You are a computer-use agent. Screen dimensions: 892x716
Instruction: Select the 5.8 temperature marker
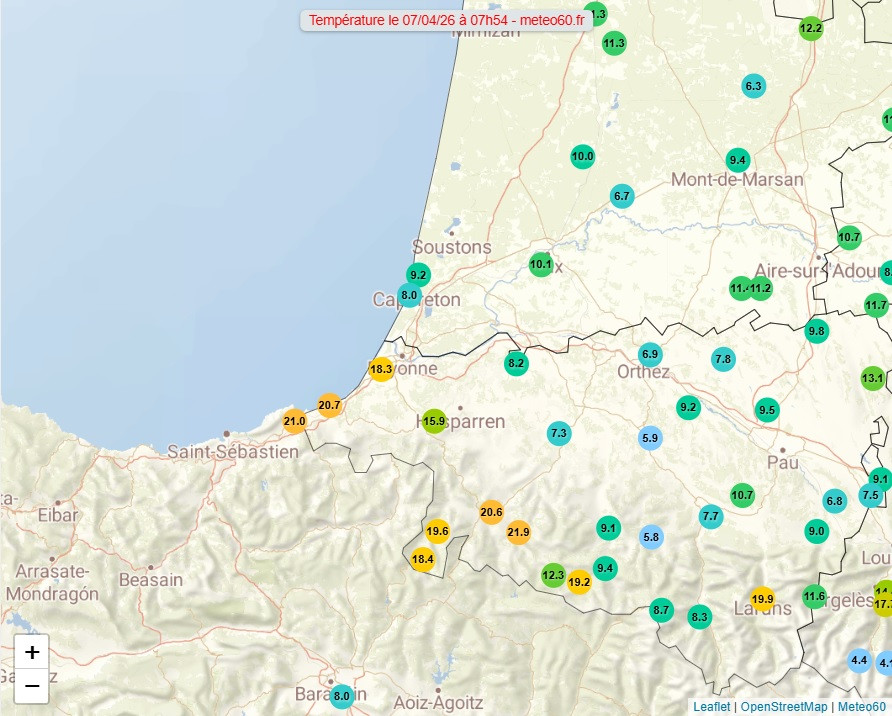651,537
